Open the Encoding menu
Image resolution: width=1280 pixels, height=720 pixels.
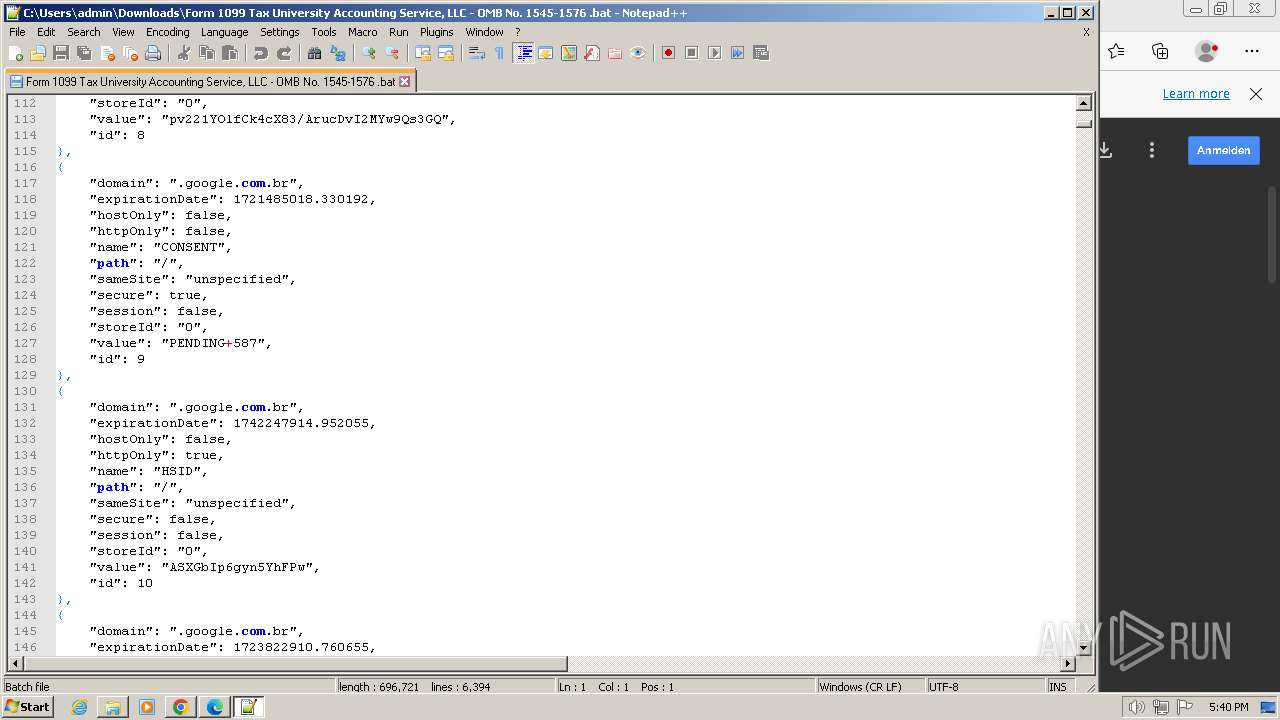pos(167,32)
